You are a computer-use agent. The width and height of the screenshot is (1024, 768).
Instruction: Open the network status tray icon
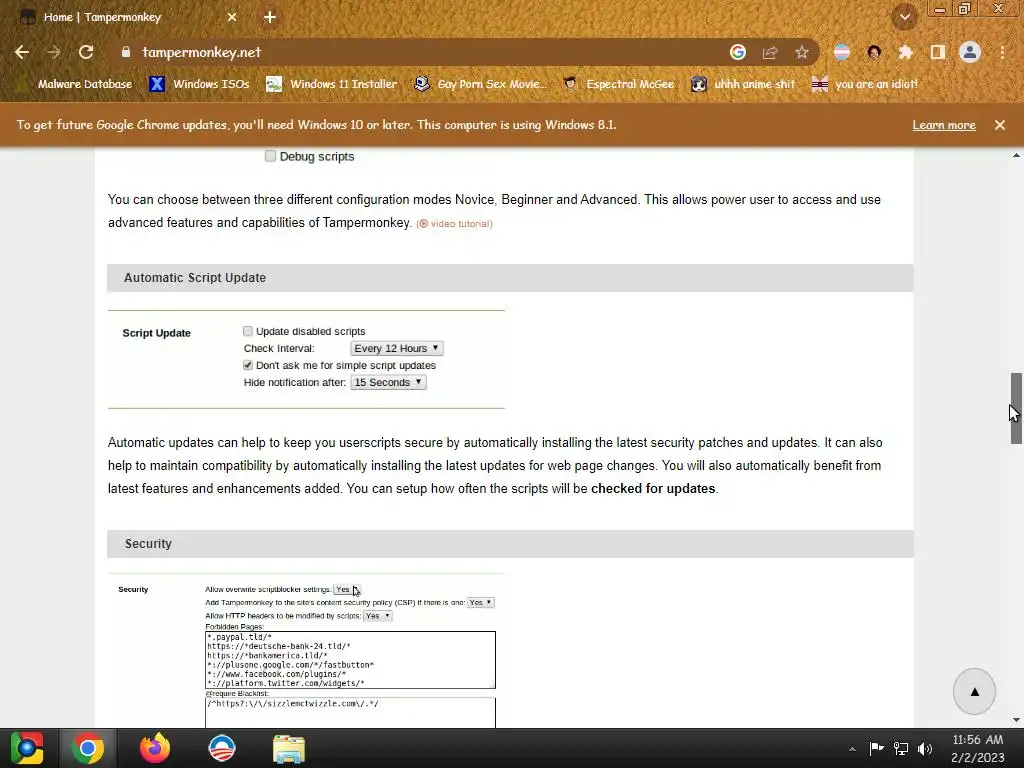(x=901, y=748)
